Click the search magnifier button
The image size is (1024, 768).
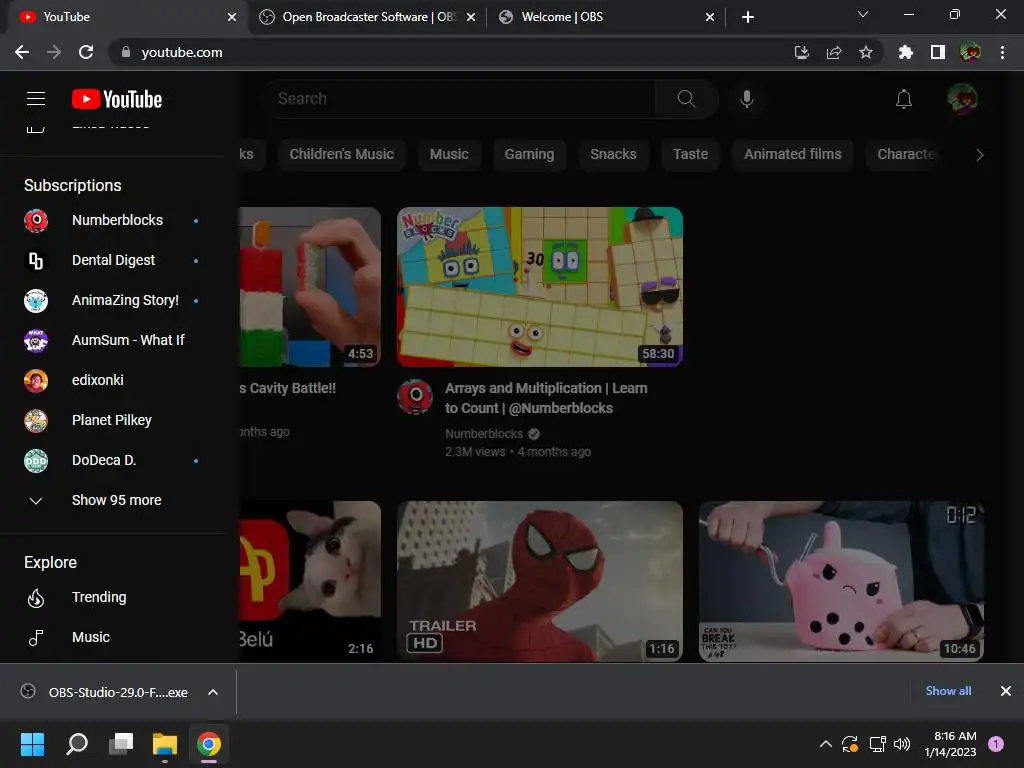(686, 99)
